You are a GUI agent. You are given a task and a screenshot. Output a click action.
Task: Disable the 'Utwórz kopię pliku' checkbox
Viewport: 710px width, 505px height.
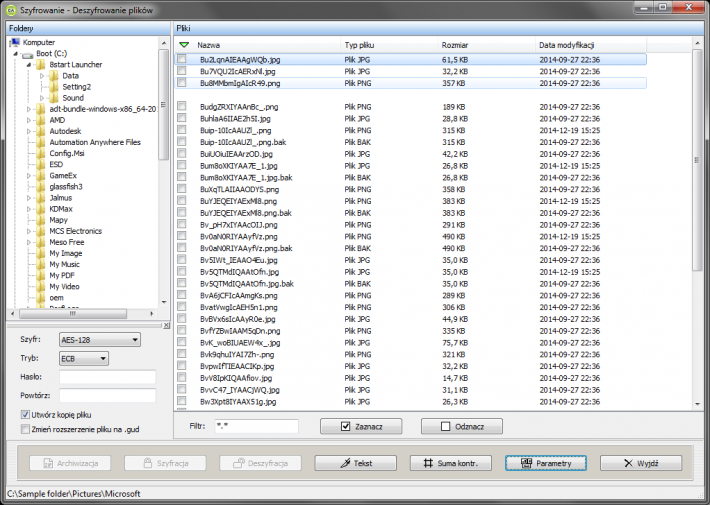[25, 414]
